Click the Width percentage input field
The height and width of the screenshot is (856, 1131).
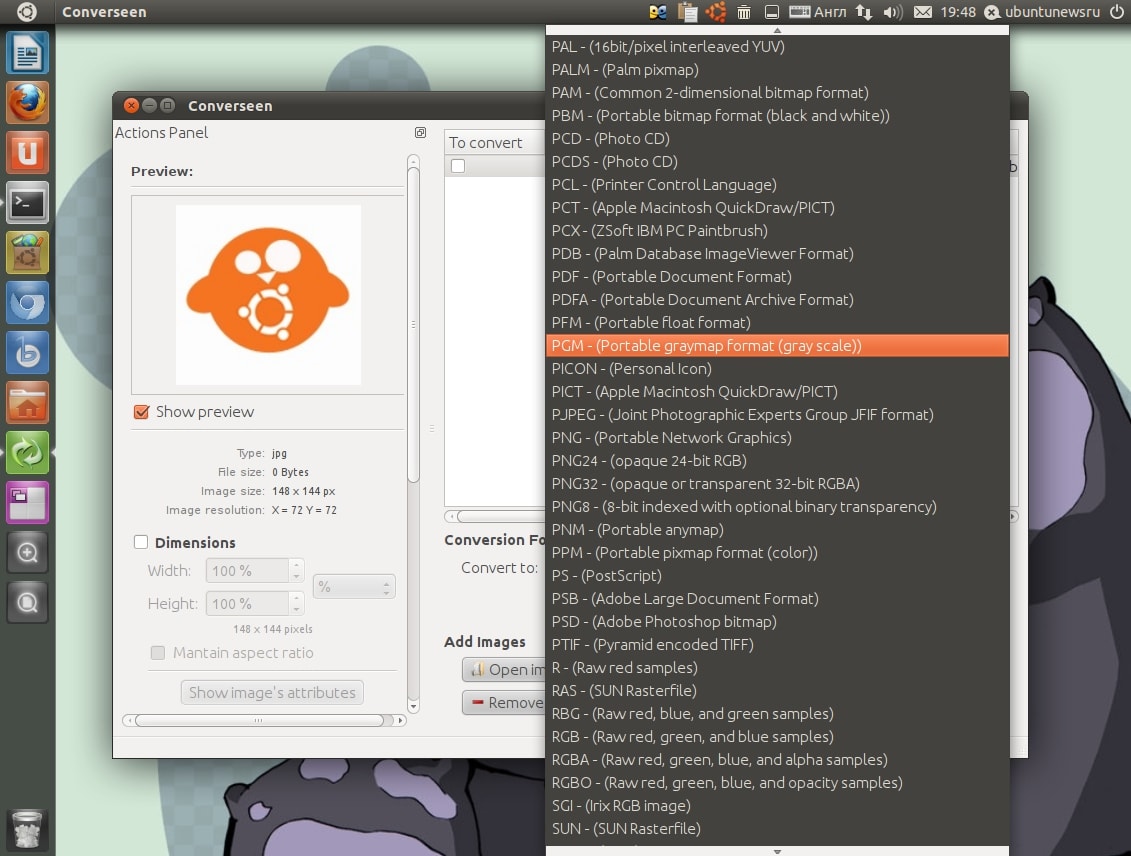click(247, 570)
